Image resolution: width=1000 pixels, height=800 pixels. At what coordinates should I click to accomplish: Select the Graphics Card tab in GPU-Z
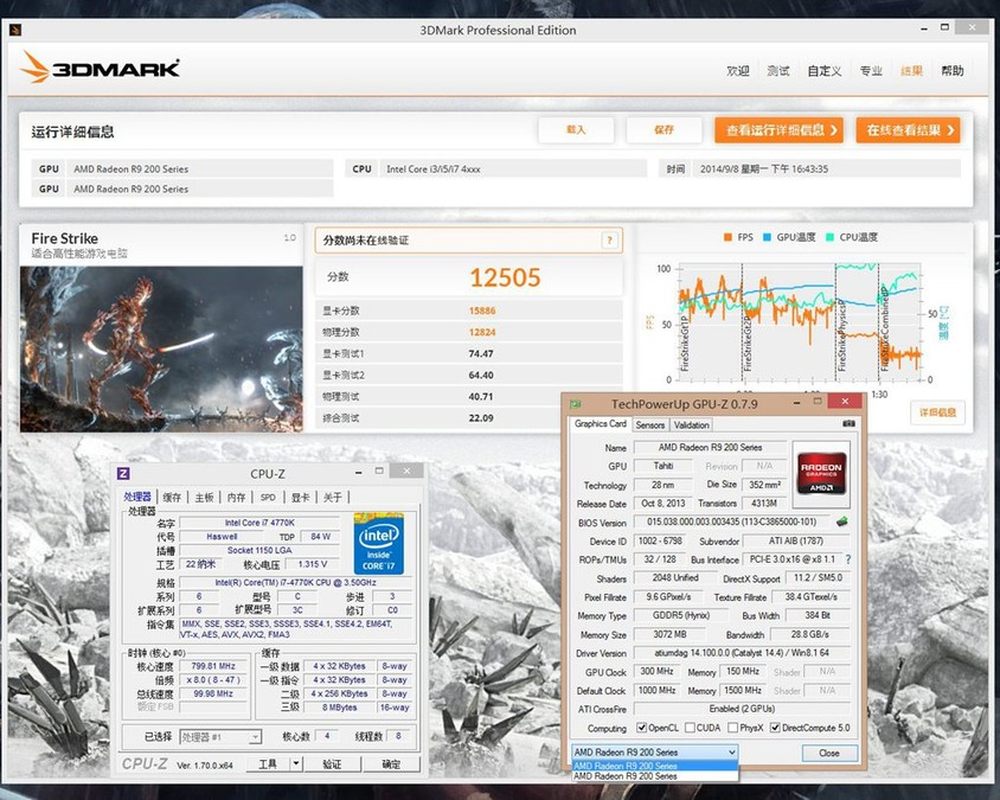(600, 424)
